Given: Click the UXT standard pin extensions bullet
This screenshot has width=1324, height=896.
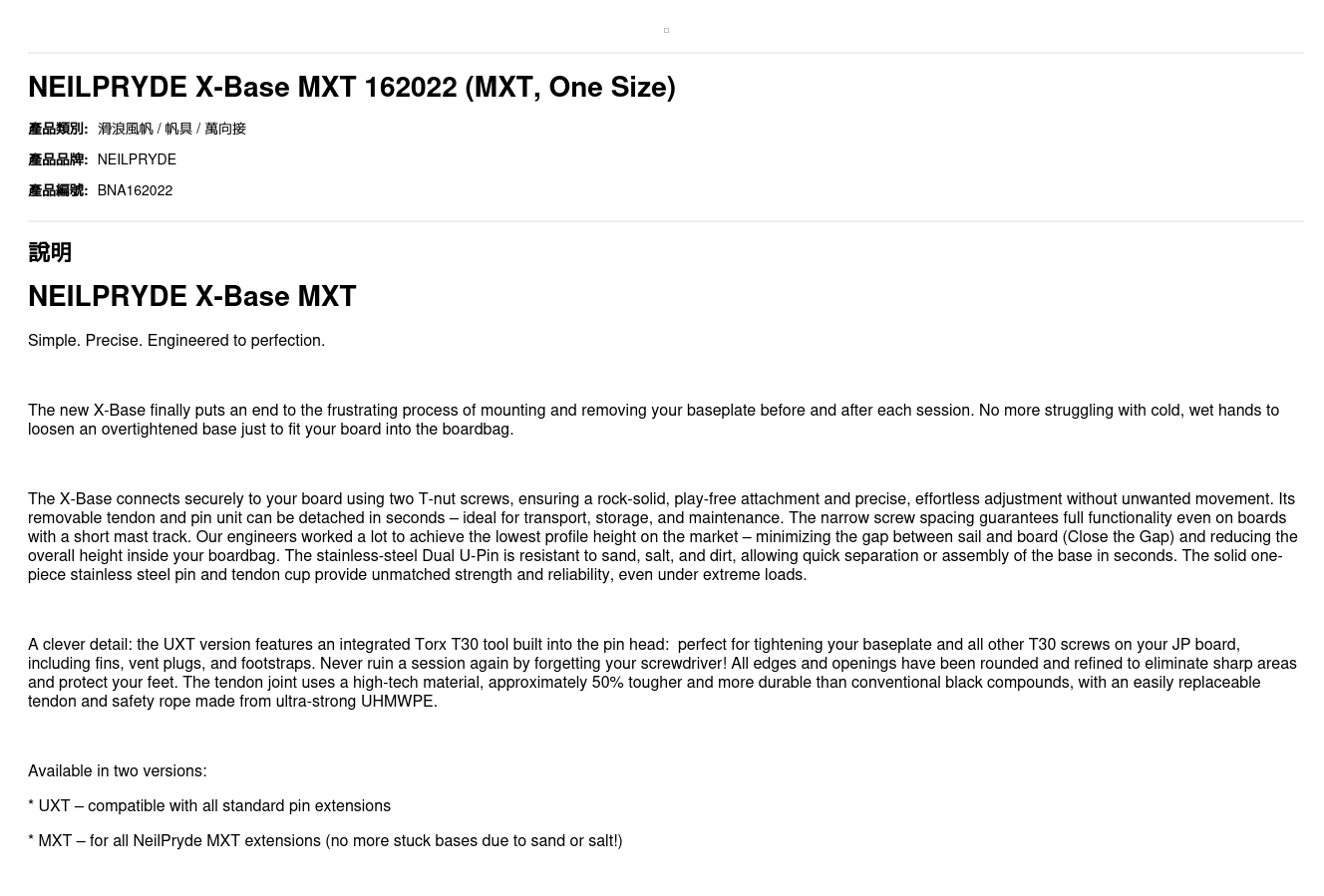Looking at the screenshot, I should (x=209, y=806).
